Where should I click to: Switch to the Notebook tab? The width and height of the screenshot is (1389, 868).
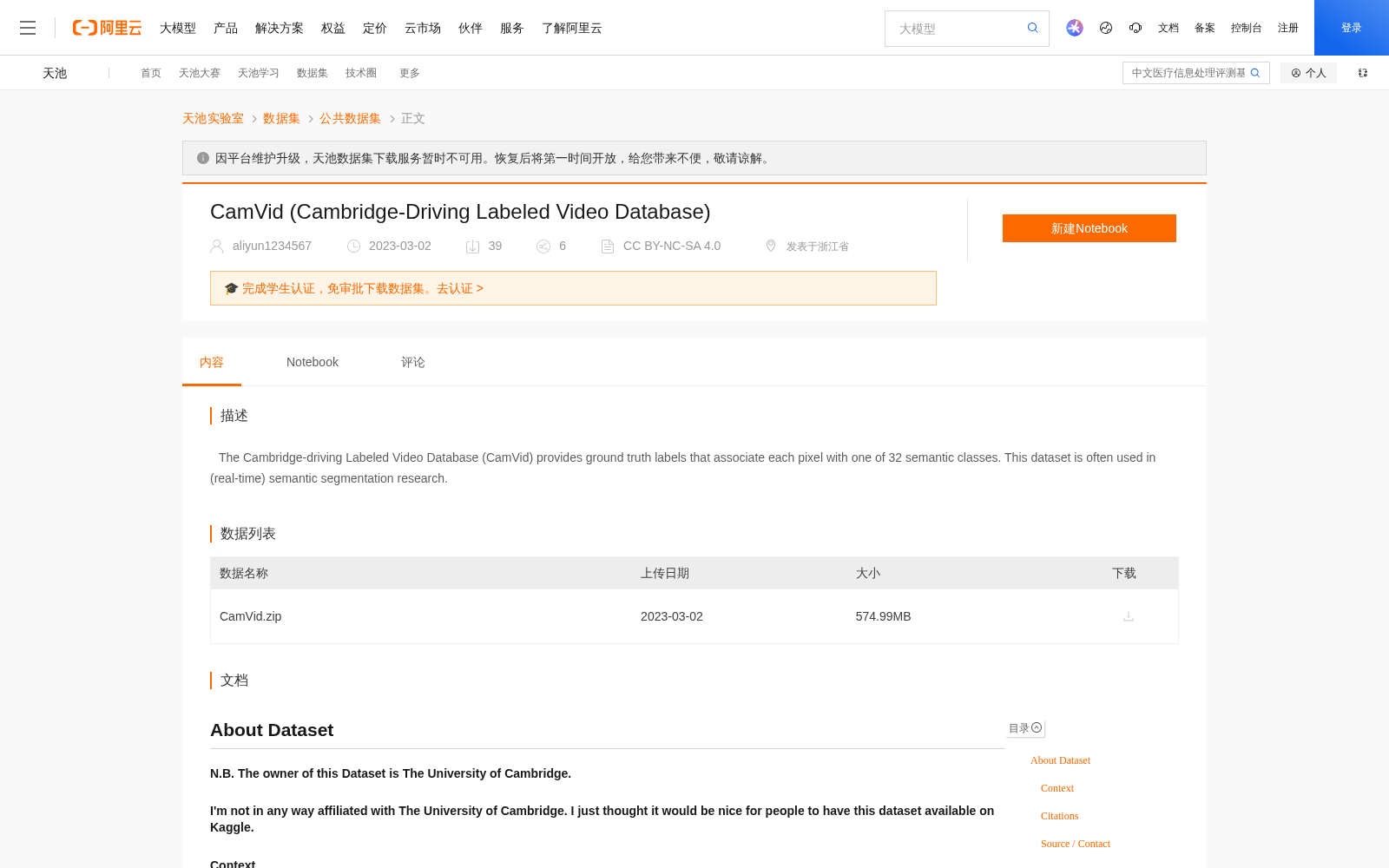[313, 362]
